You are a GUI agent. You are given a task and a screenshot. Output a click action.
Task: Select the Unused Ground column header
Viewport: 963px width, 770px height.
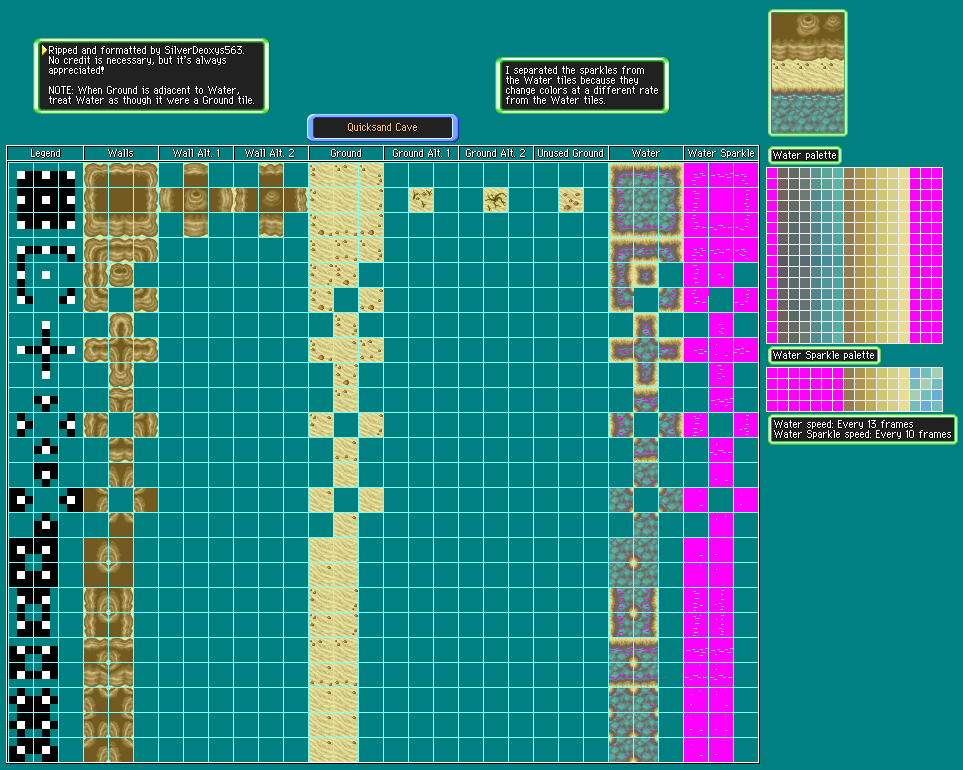571,153
